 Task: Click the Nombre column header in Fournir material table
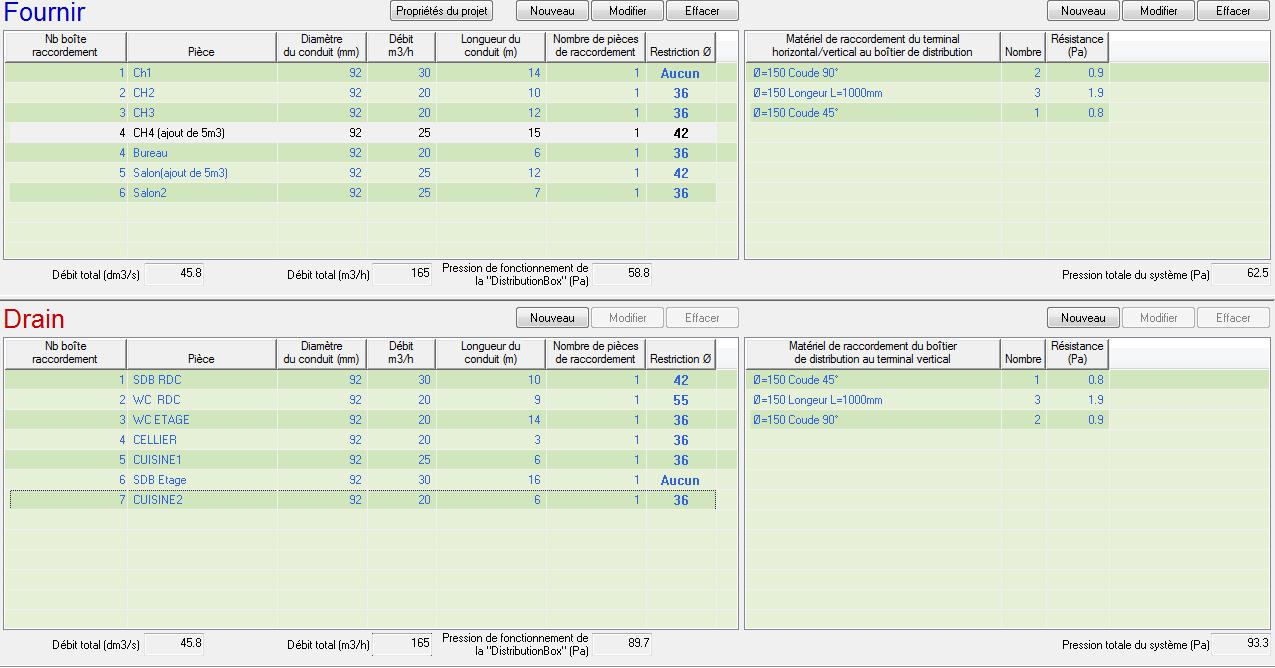(1023, 46)
